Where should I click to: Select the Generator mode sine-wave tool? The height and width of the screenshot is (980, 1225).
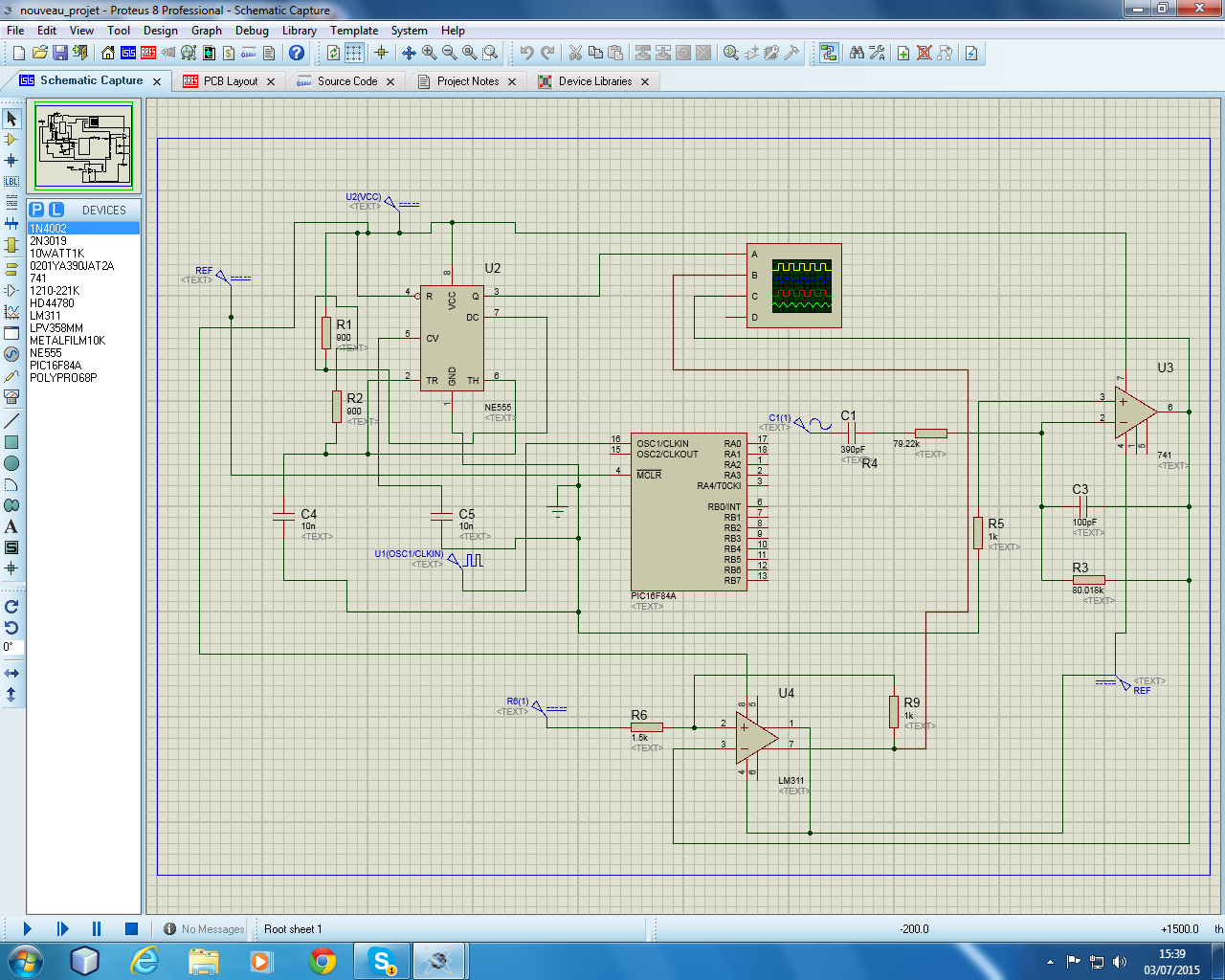click(x=11, y=354)
